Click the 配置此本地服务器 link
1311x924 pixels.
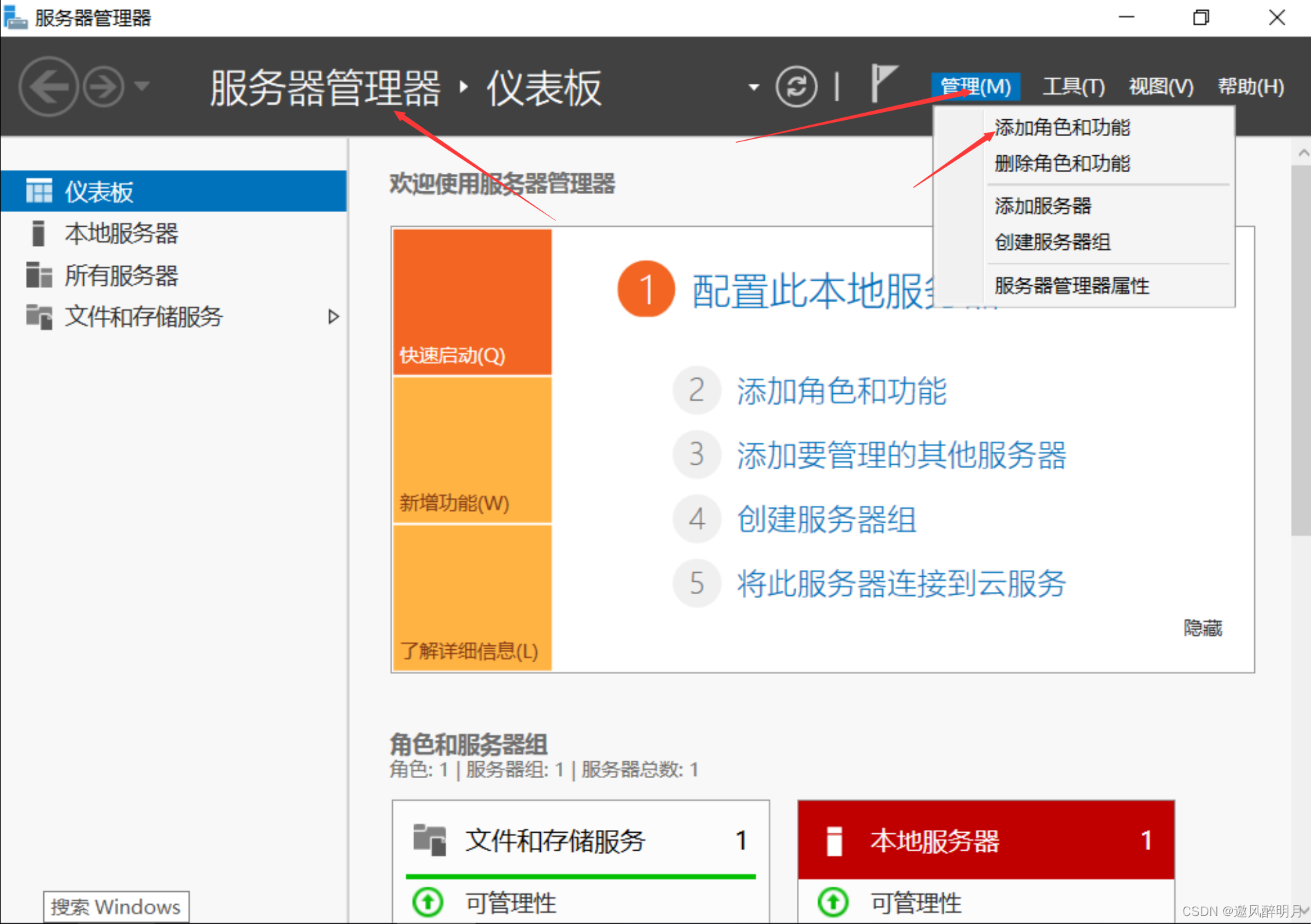[x=812, y=291]
